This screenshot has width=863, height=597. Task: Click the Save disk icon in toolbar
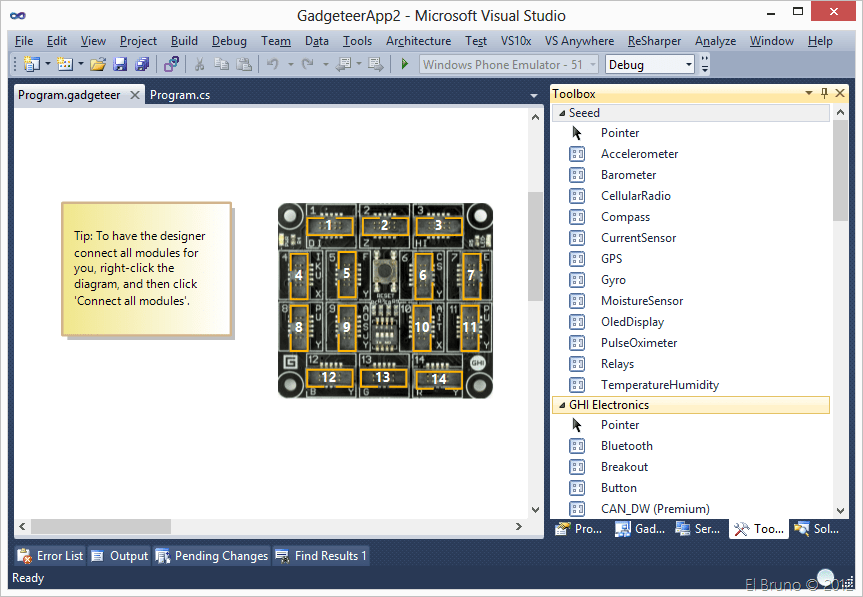coord(120,65)
